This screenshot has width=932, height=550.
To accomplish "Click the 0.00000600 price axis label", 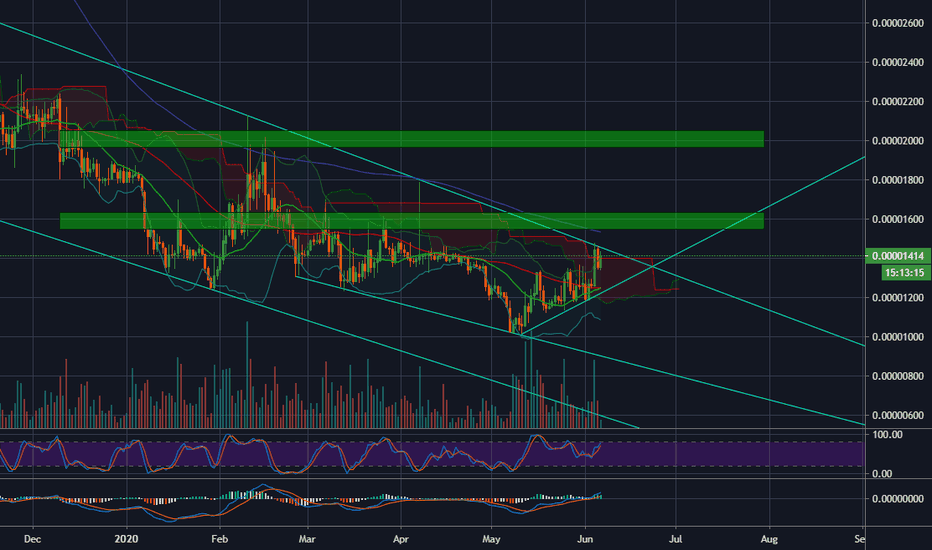I will click(x=898, y=416).
